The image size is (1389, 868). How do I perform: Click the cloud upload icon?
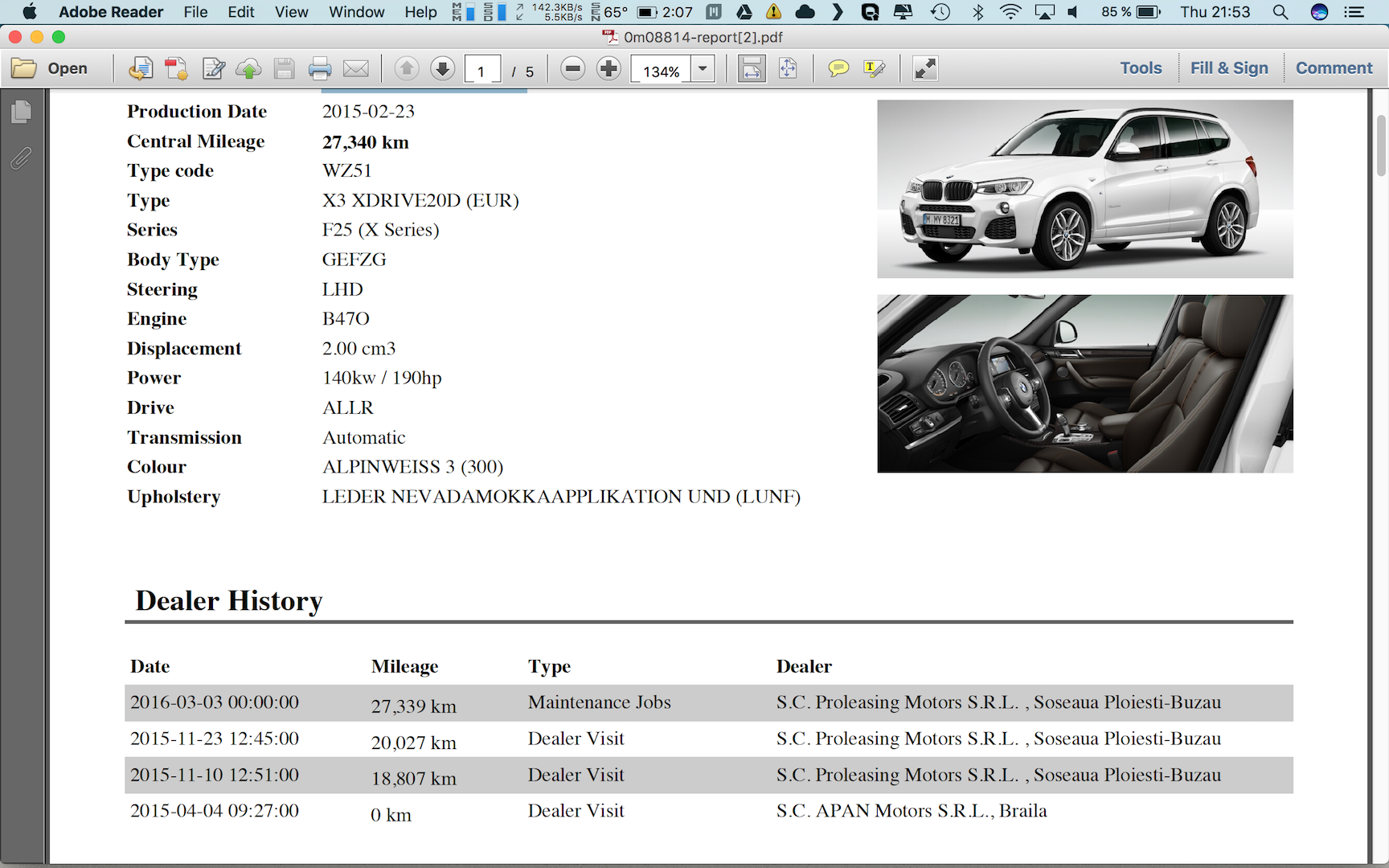click(x=248, y=69)
